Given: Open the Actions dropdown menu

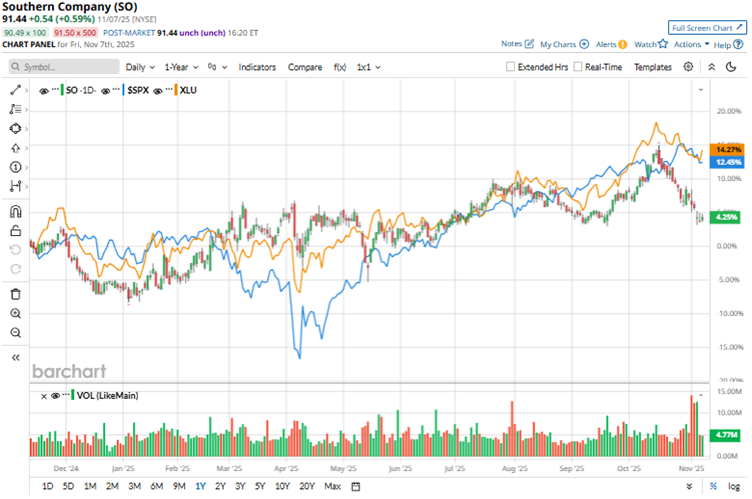Looking at the screenshot, I should click(692, 44).
